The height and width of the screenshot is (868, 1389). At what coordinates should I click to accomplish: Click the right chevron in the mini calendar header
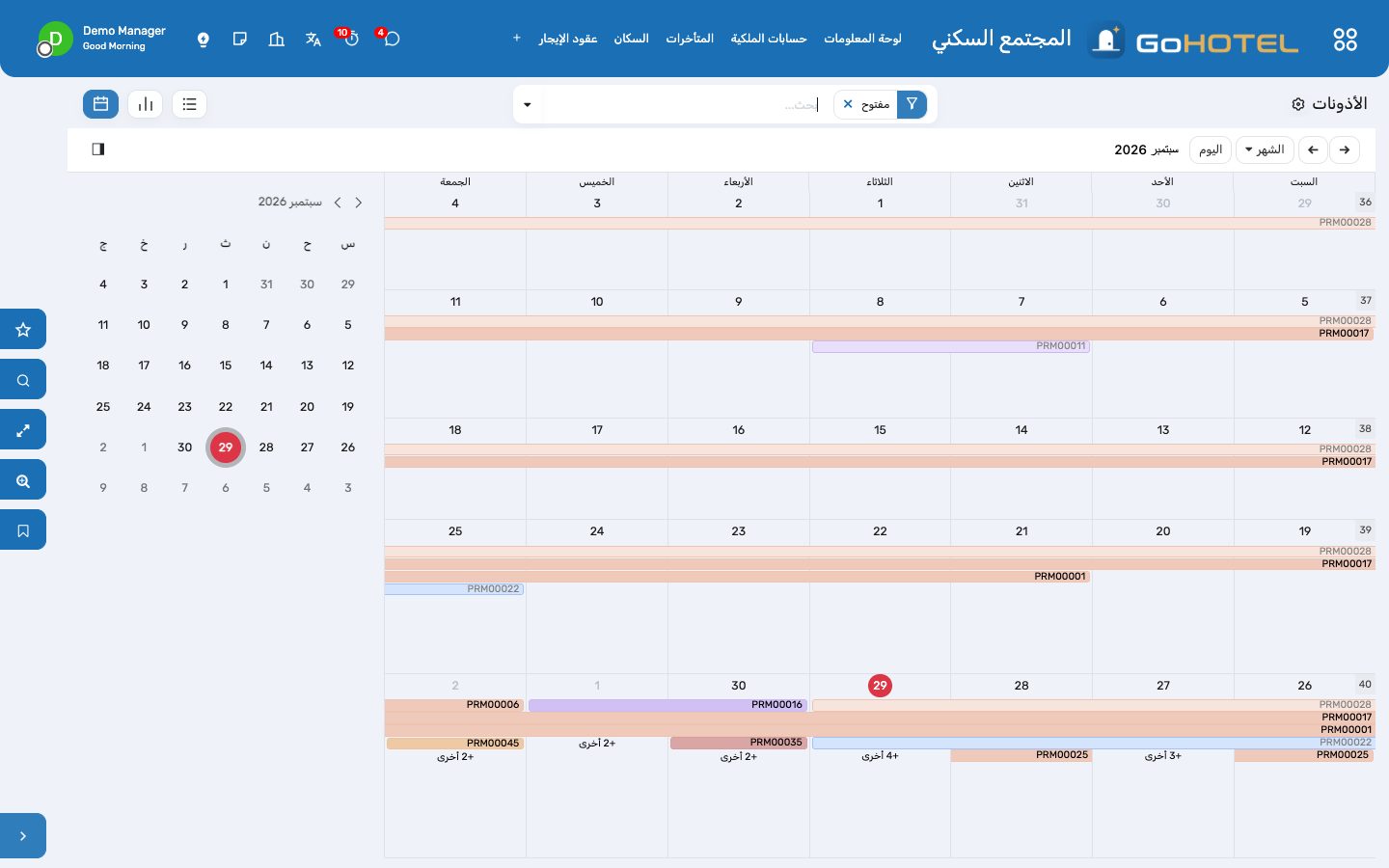(359, 203)
